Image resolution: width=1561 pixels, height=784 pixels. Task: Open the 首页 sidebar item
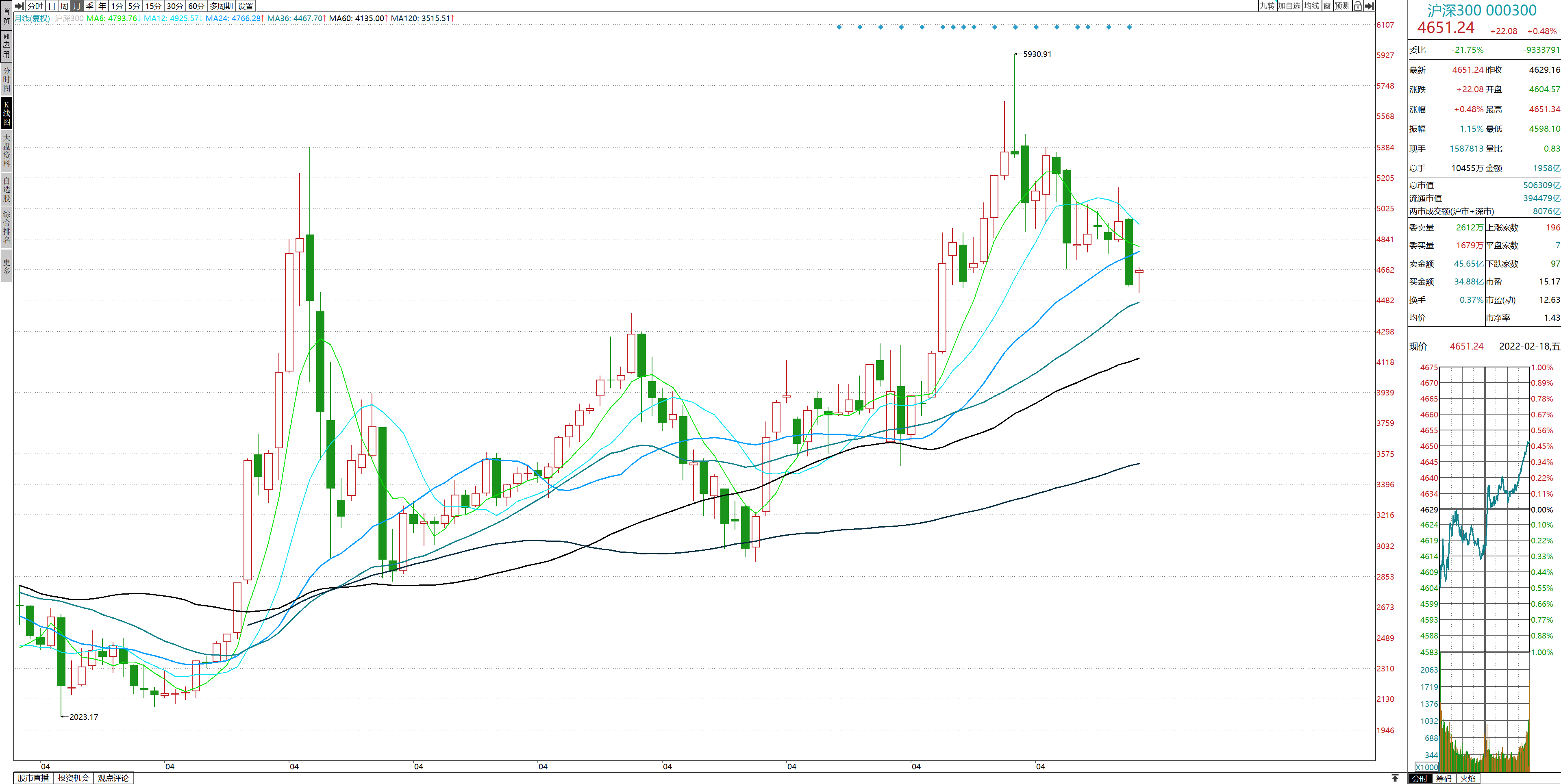6,16
